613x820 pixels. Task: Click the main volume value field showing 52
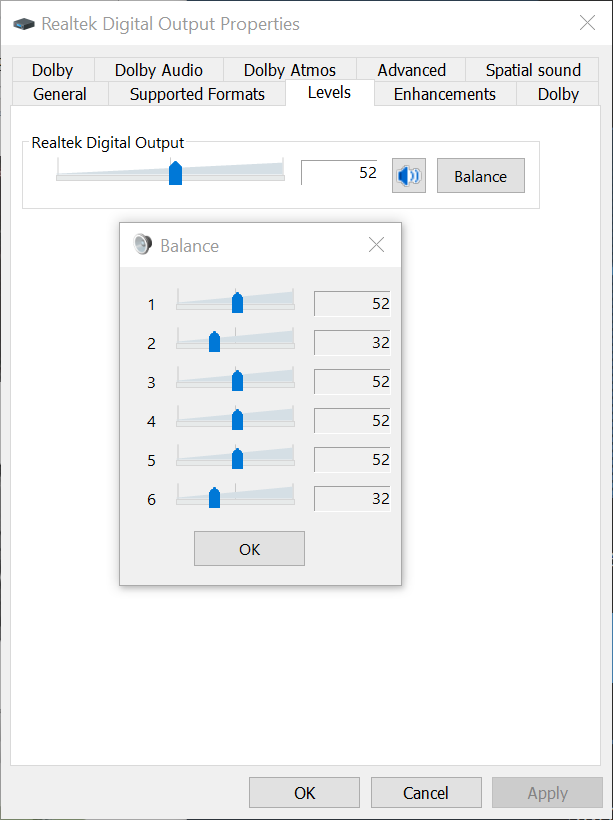coord(339,173)
